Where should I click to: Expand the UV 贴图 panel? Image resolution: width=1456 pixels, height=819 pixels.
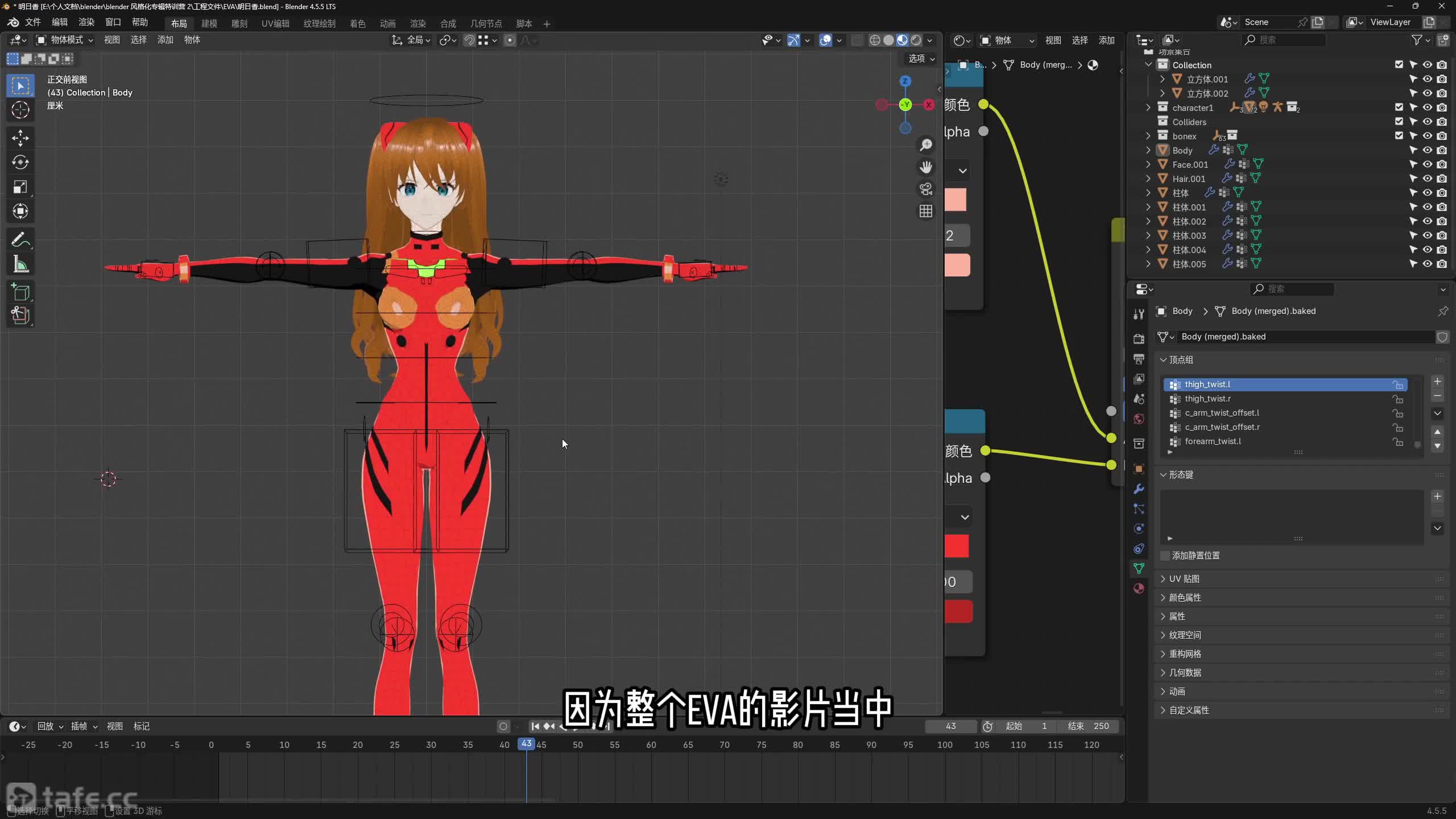[1184, 579]
